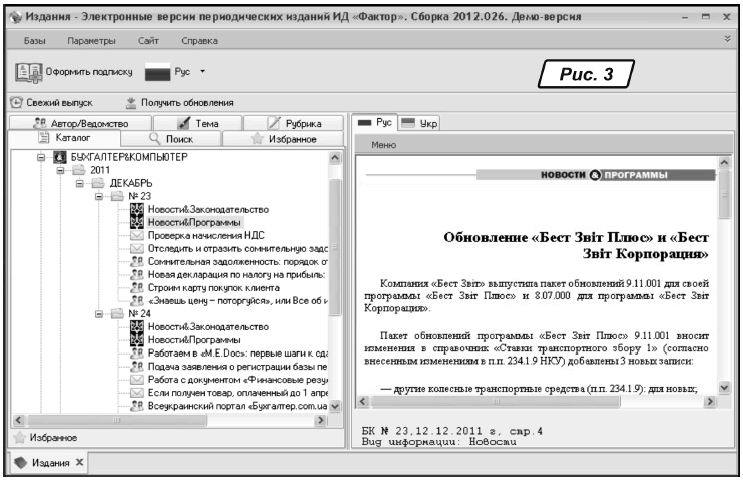Click the Свежий выпуск icon
This screenshot has height=480, width=743.
[17, 103]
